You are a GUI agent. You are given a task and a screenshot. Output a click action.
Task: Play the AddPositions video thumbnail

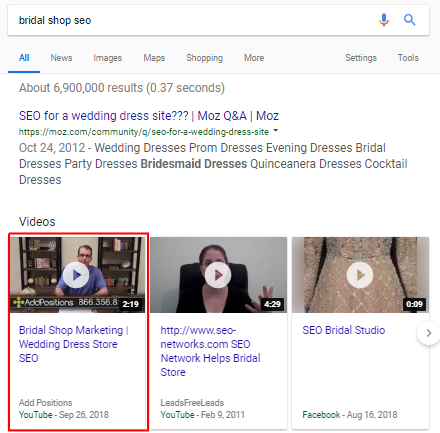point(77,275)
